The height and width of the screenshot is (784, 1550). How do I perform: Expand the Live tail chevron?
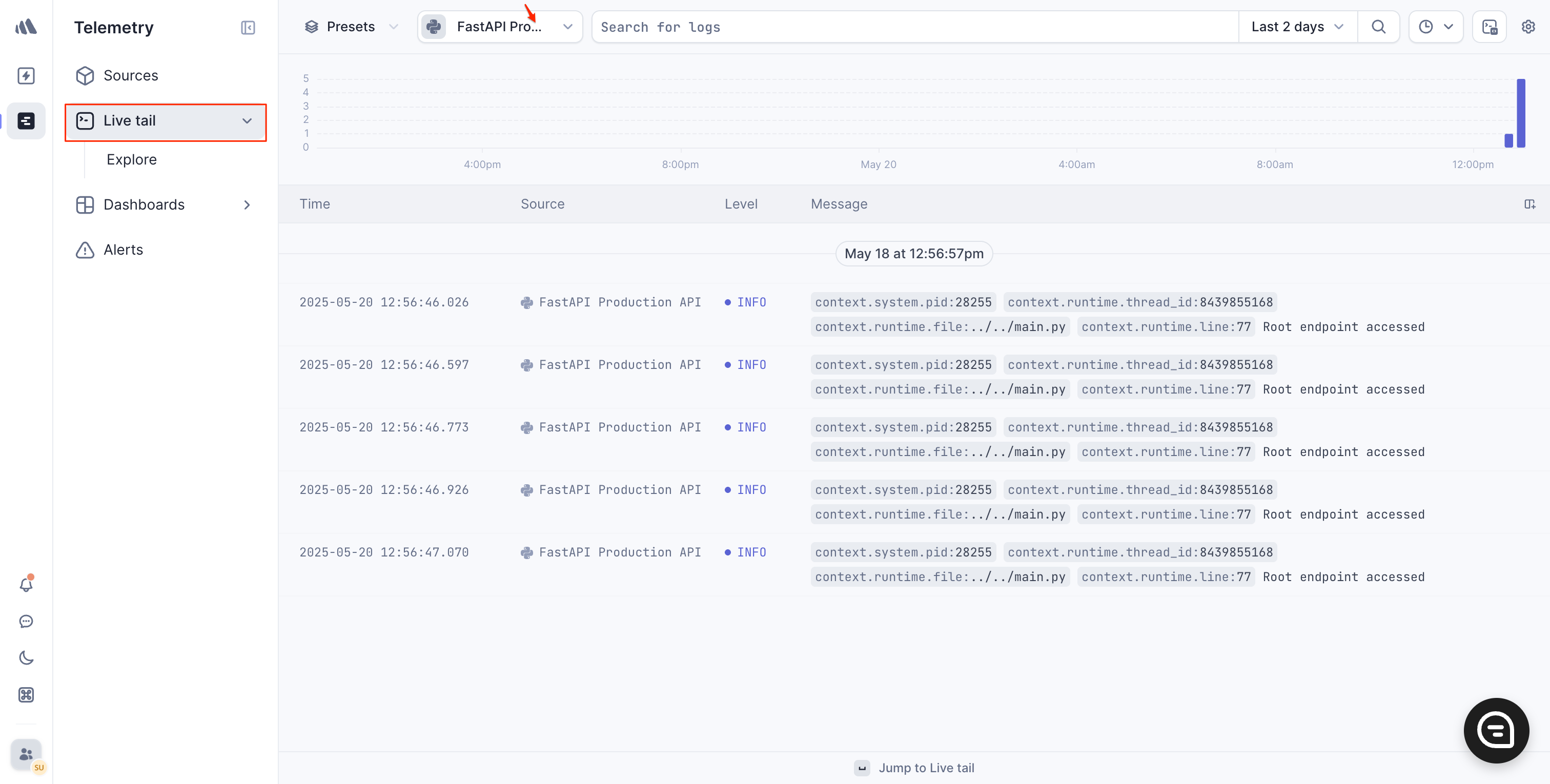(x=247, y=121)
